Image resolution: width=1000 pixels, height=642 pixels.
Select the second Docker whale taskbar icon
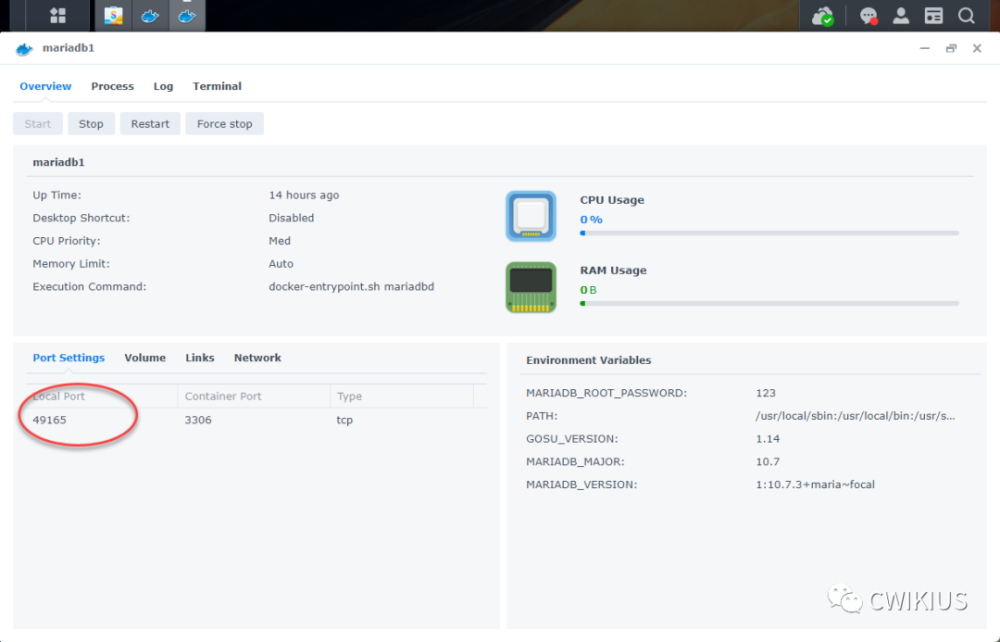(187, 15)
